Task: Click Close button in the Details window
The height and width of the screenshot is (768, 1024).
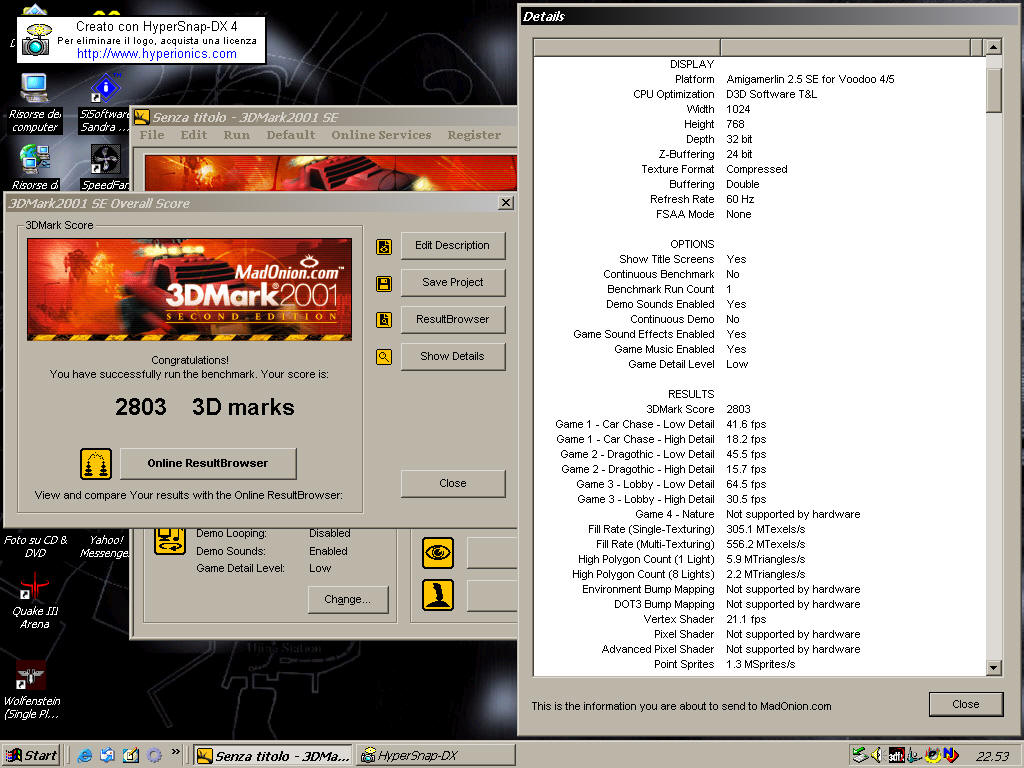Action: 966,704
